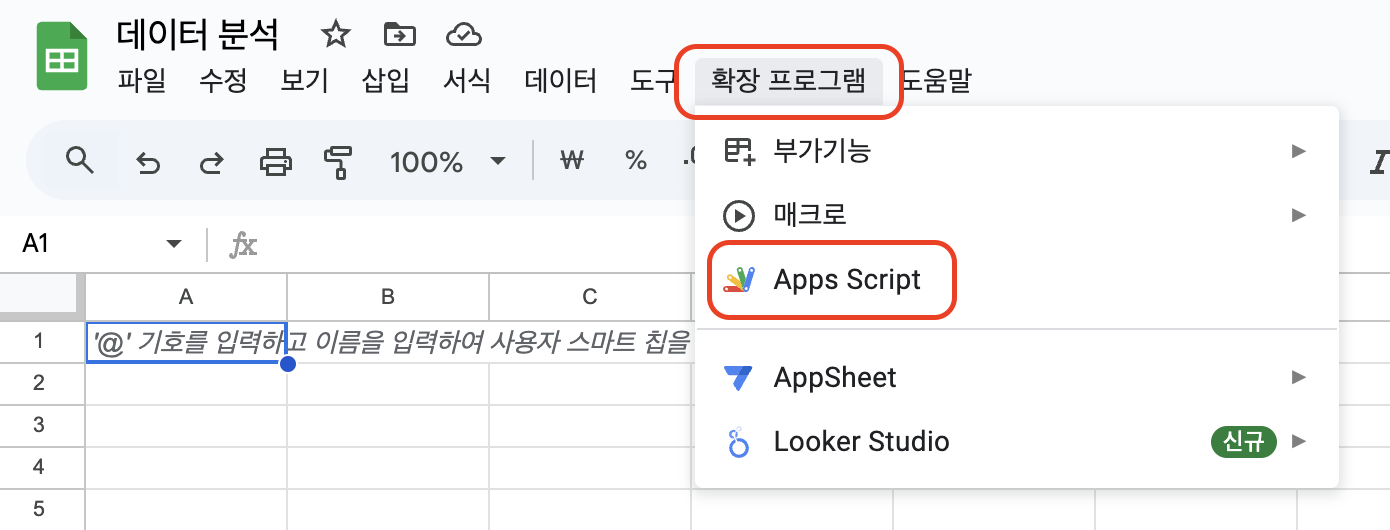Click the move to folder icon
The image size is (1390, 530).
(400, 36)
